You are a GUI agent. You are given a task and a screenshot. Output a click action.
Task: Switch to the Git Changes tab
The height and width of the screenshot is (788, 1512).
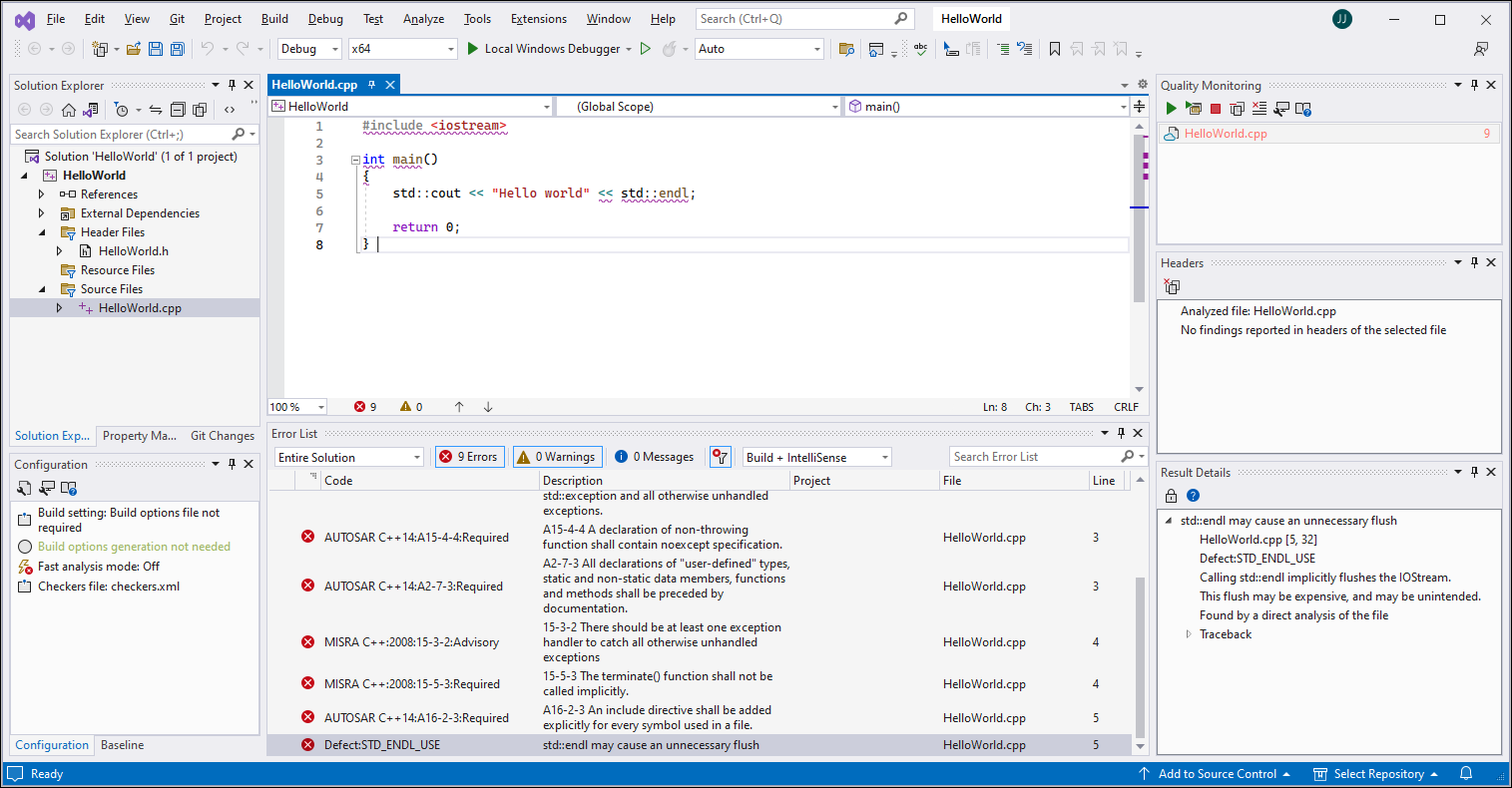[x=222, y=435]
